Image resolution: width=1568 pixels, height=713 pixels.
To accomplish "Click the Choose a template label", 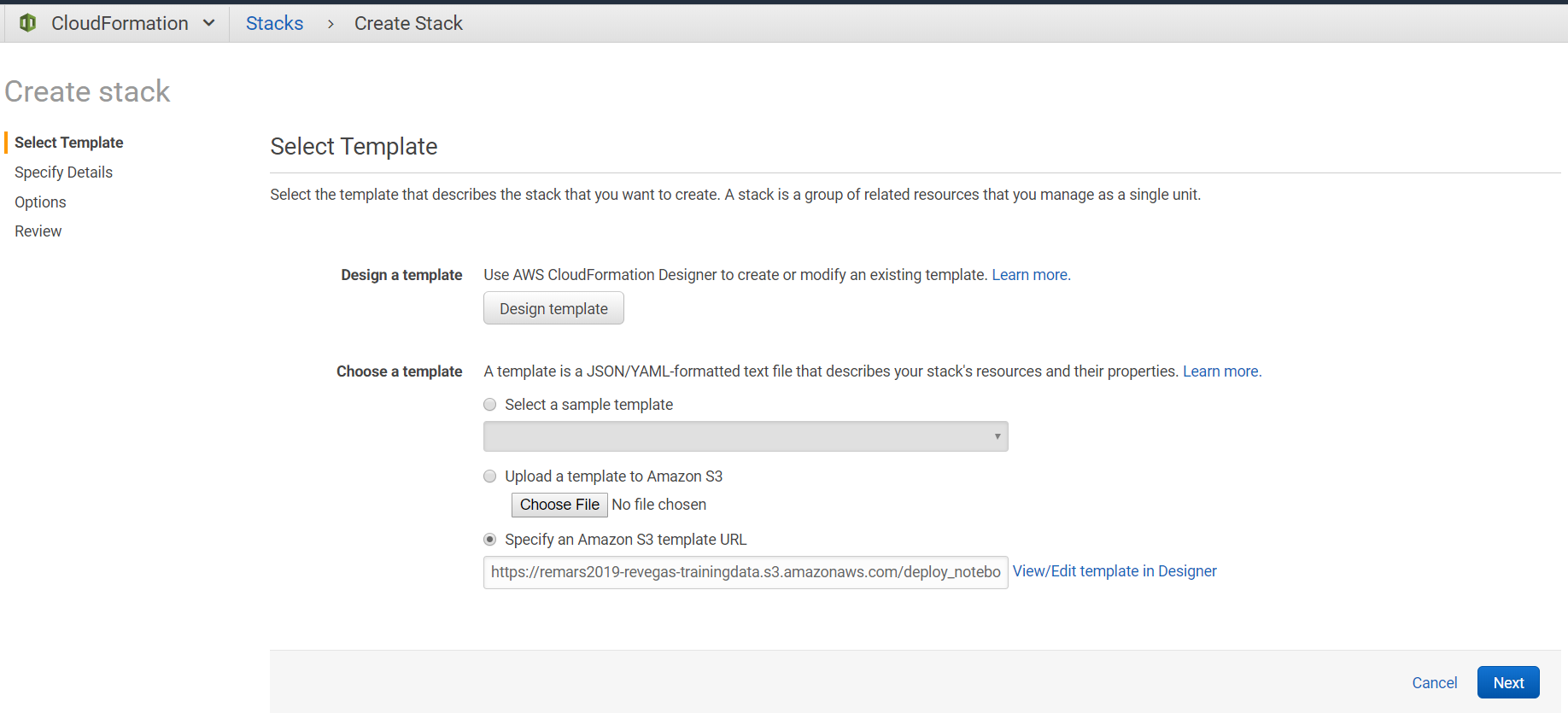I will [x=400, y=371].
